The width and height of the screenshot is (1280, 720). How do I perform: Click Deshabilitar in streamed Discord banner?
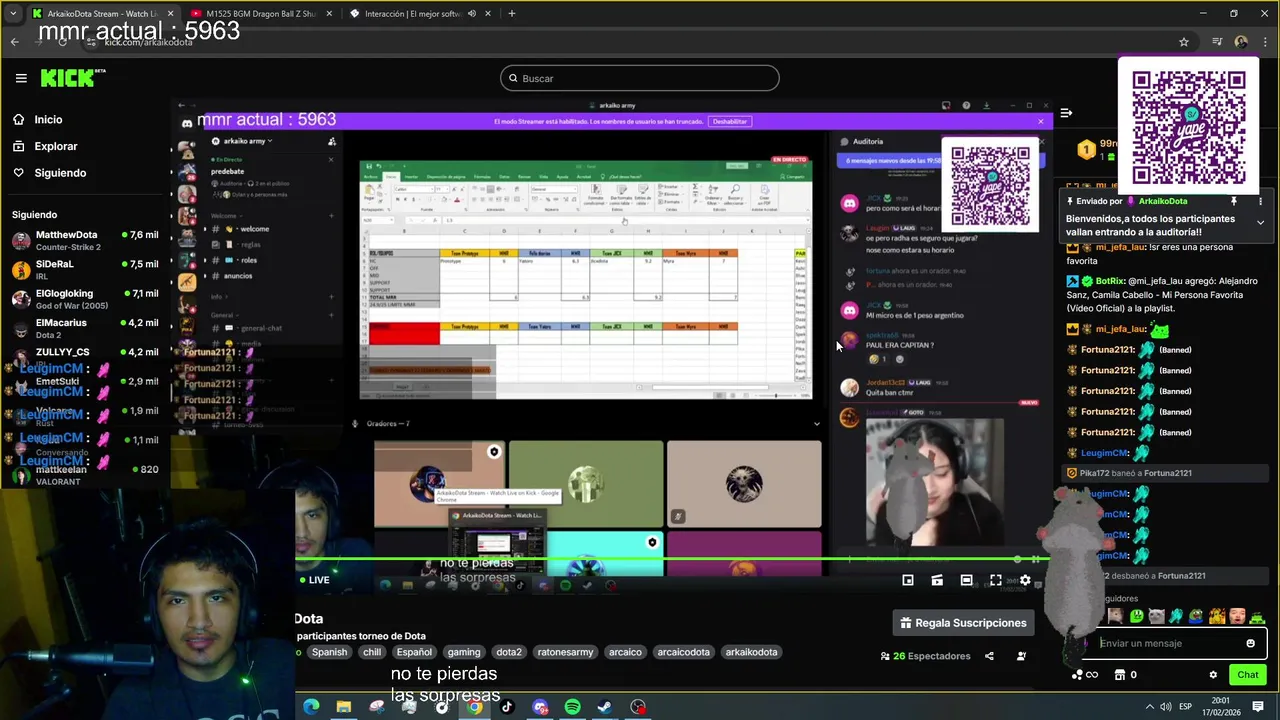tap(729, 121)
